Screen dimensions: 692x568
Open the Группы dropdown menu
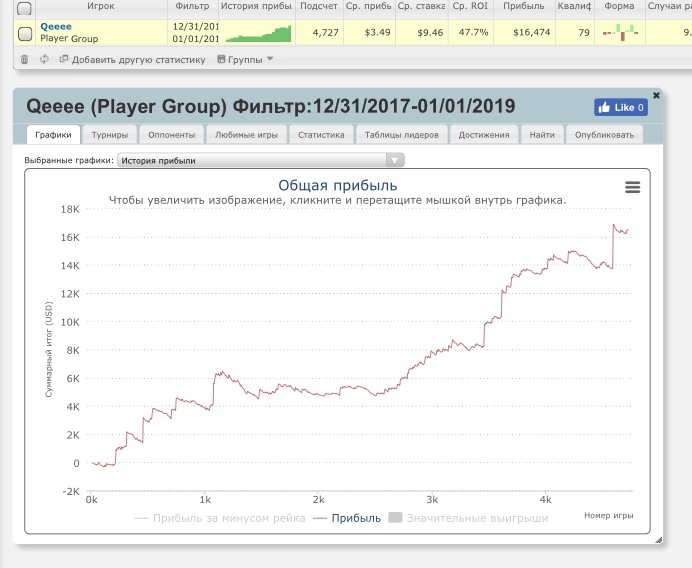tap(245, 60)
